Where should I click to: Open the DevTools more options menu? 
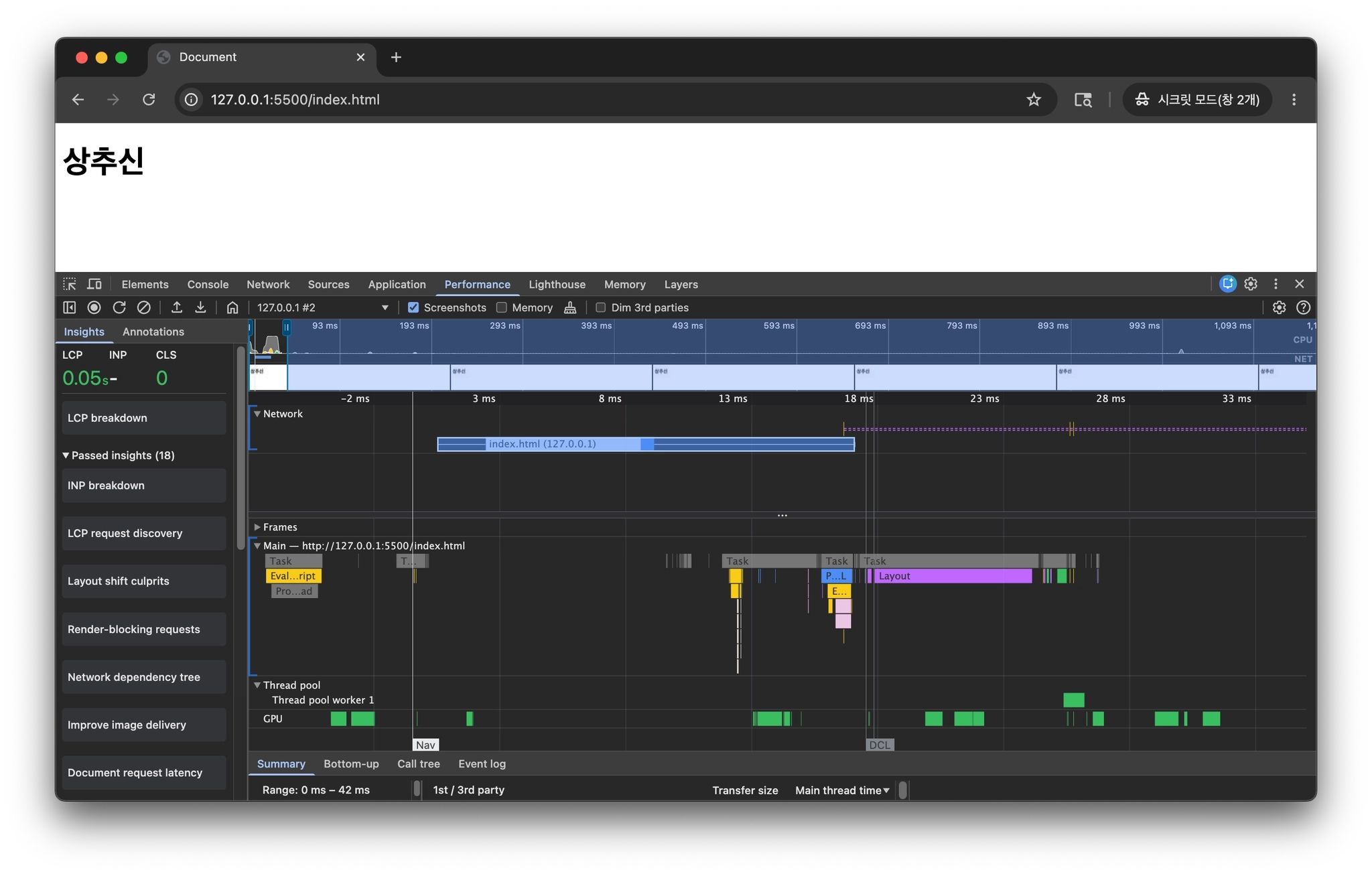(1276, 284)
